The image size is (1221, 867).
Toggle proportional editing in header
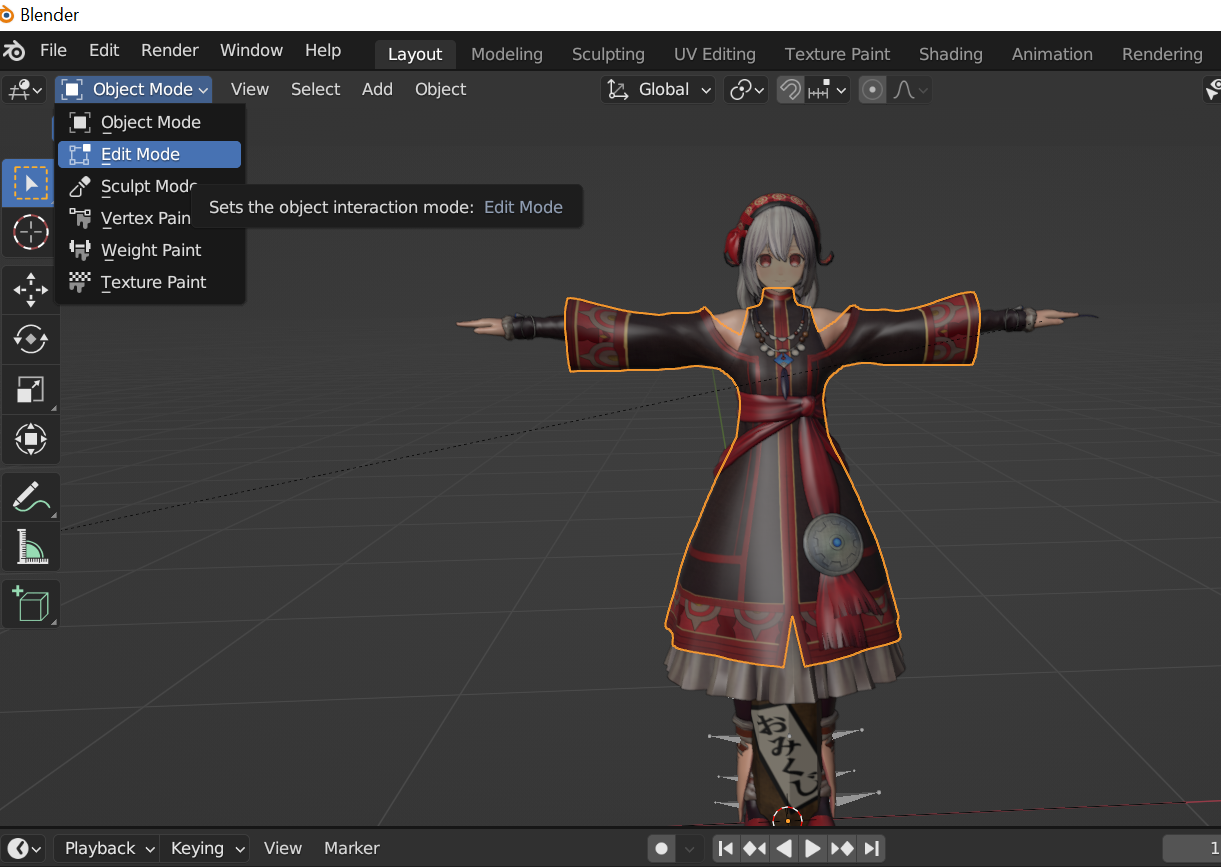[x=873, y=90]
